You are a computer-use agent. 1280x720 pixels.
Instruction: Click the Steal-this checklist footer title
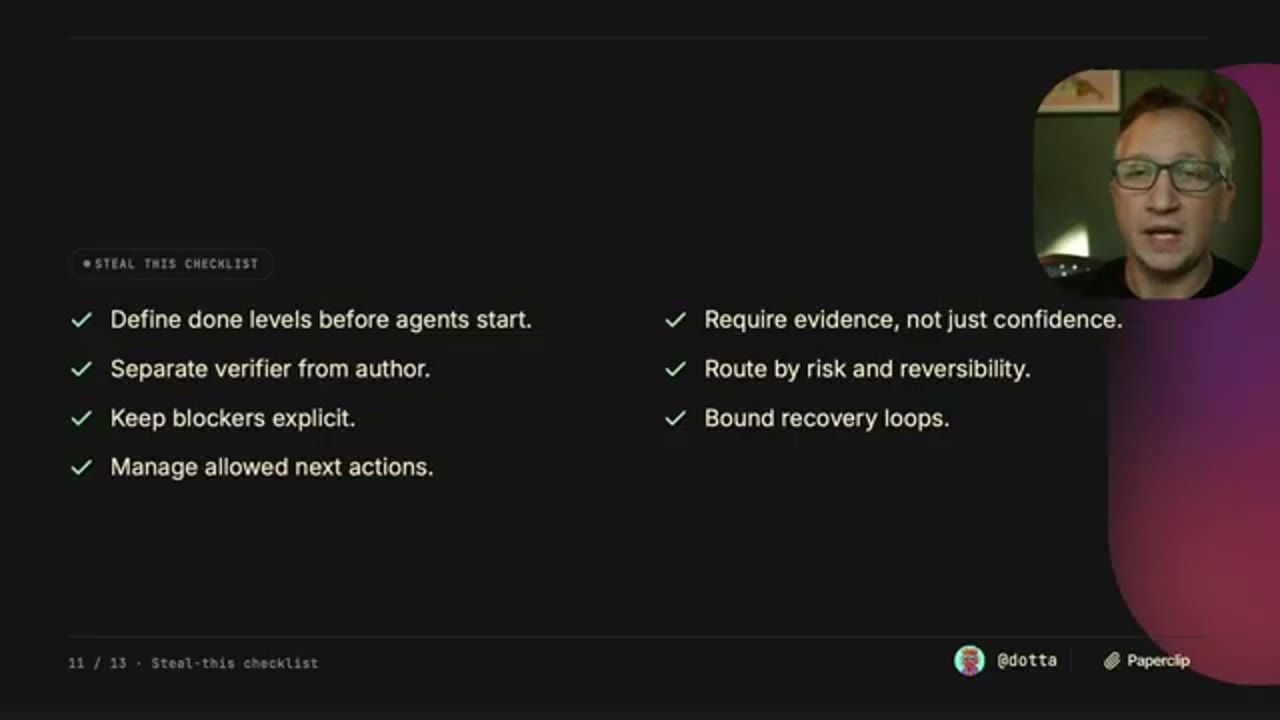(235, 663)
